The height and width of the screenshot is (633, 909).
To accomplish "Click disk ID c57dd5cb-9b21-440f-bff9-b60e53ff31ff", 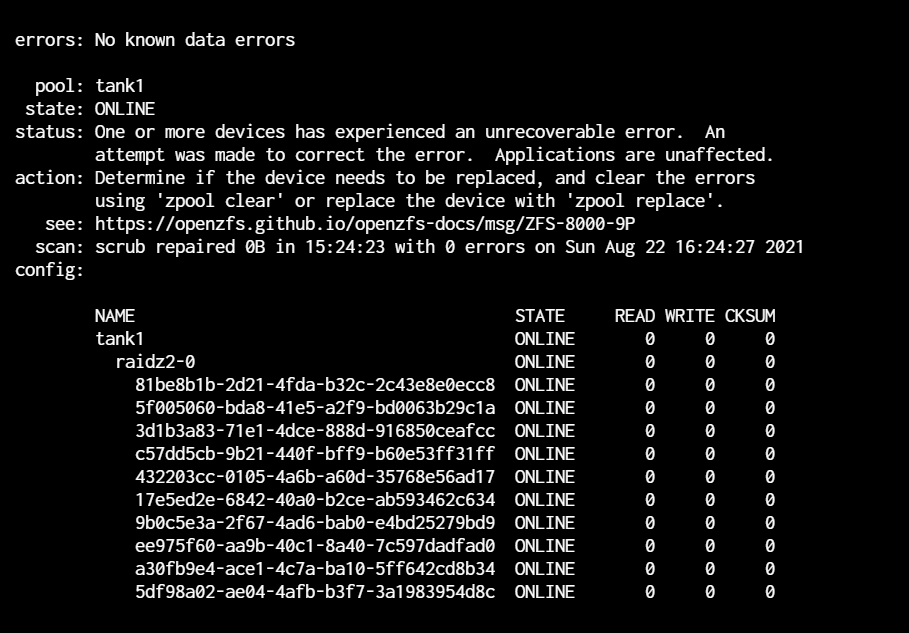I will [x=315, y=454].
